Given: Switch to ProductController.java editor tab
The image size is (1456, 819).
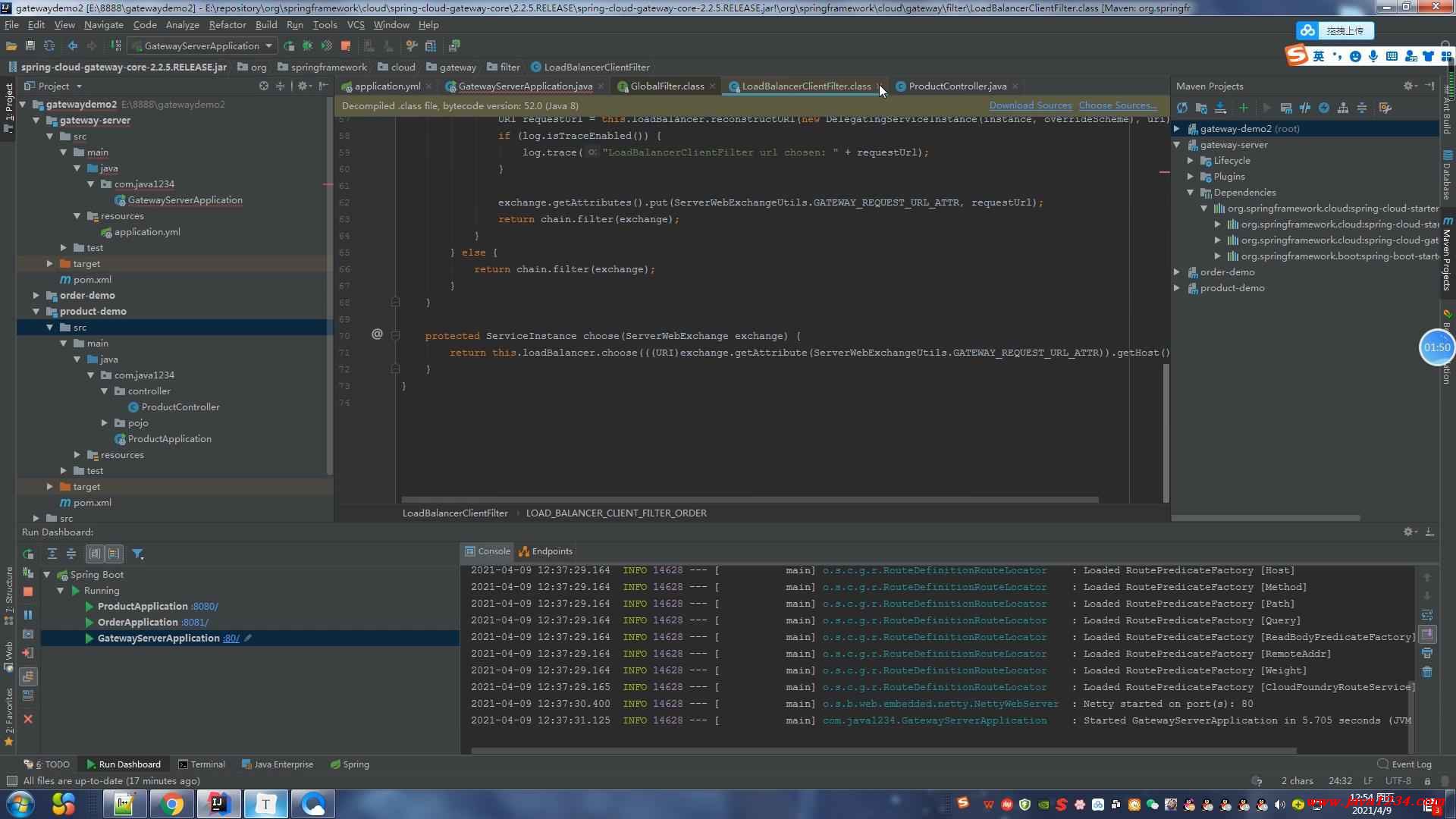Looking at the screenshot, I should coord(957,86).
